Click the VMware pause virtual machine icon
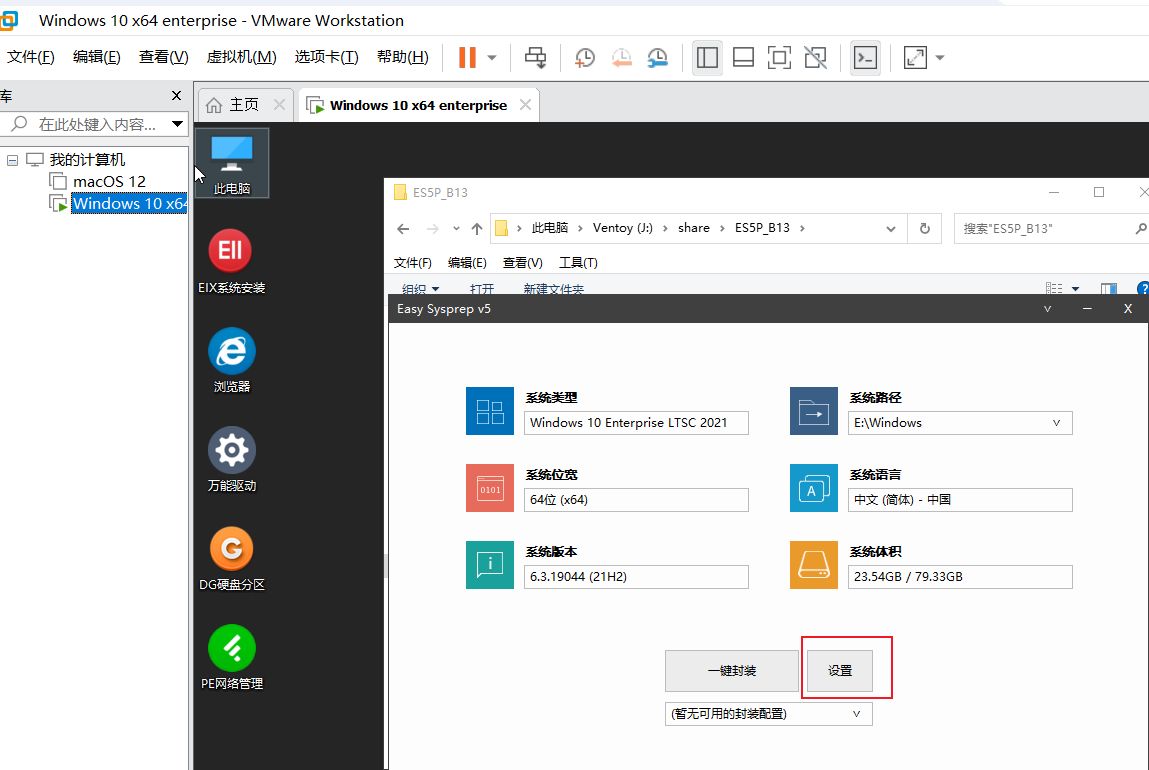 click(467, 58)
